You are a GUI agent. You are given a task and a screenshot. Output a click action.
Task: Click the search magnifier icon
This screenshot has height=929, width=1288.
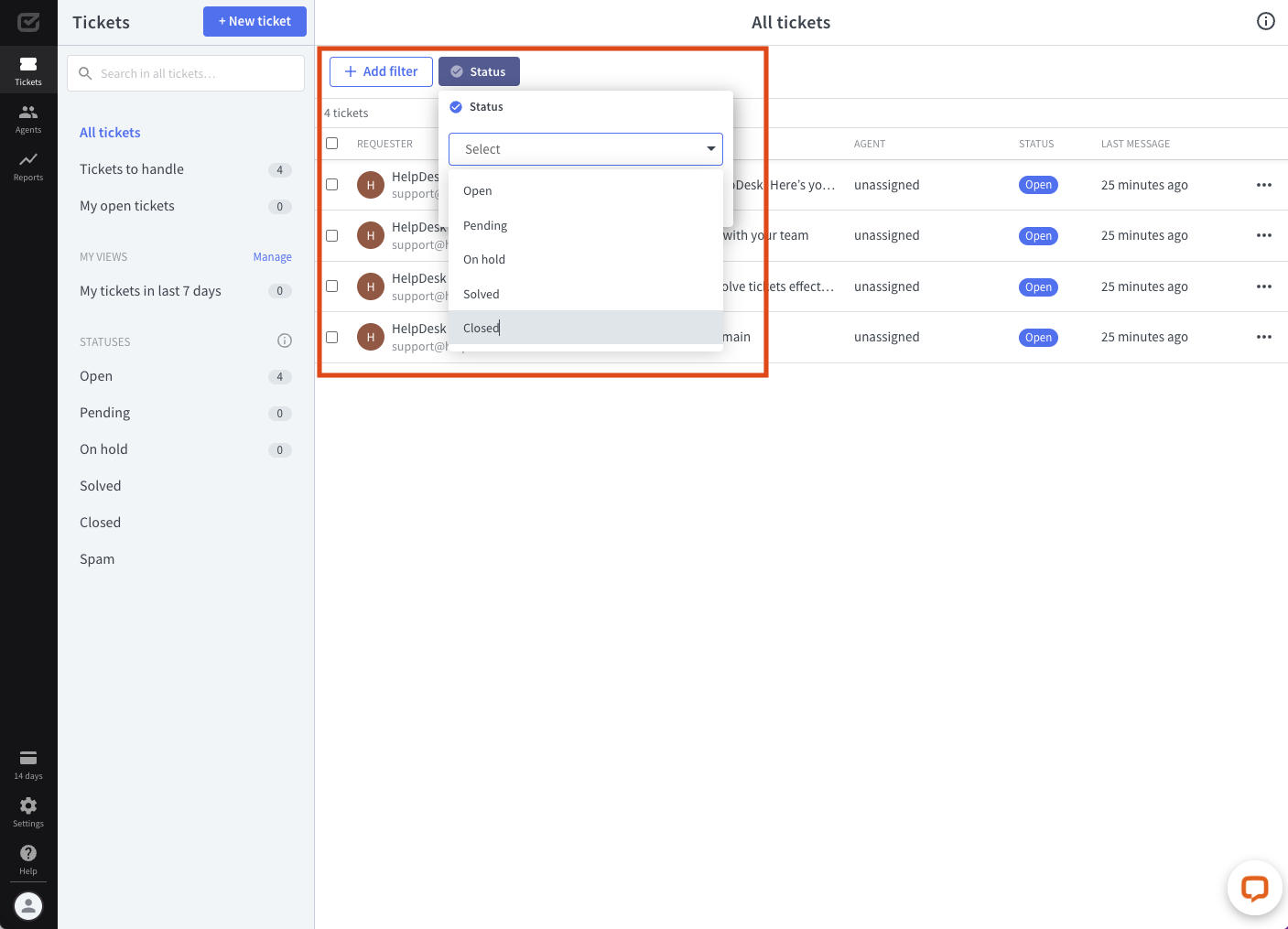tap(85, 73)
